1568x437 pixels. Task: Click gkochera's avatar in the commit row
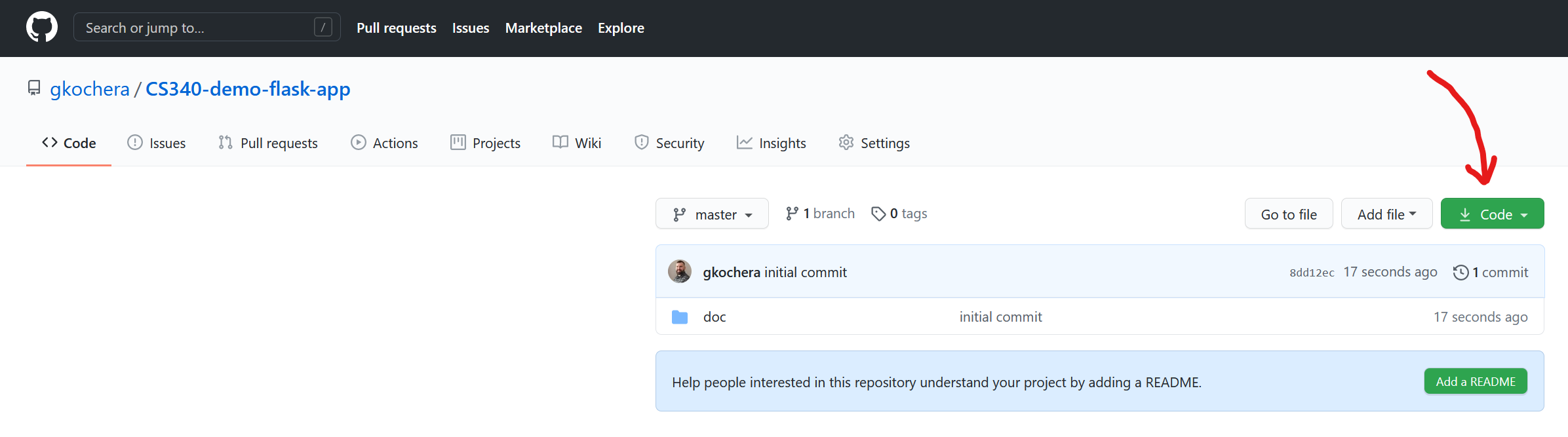680,271
